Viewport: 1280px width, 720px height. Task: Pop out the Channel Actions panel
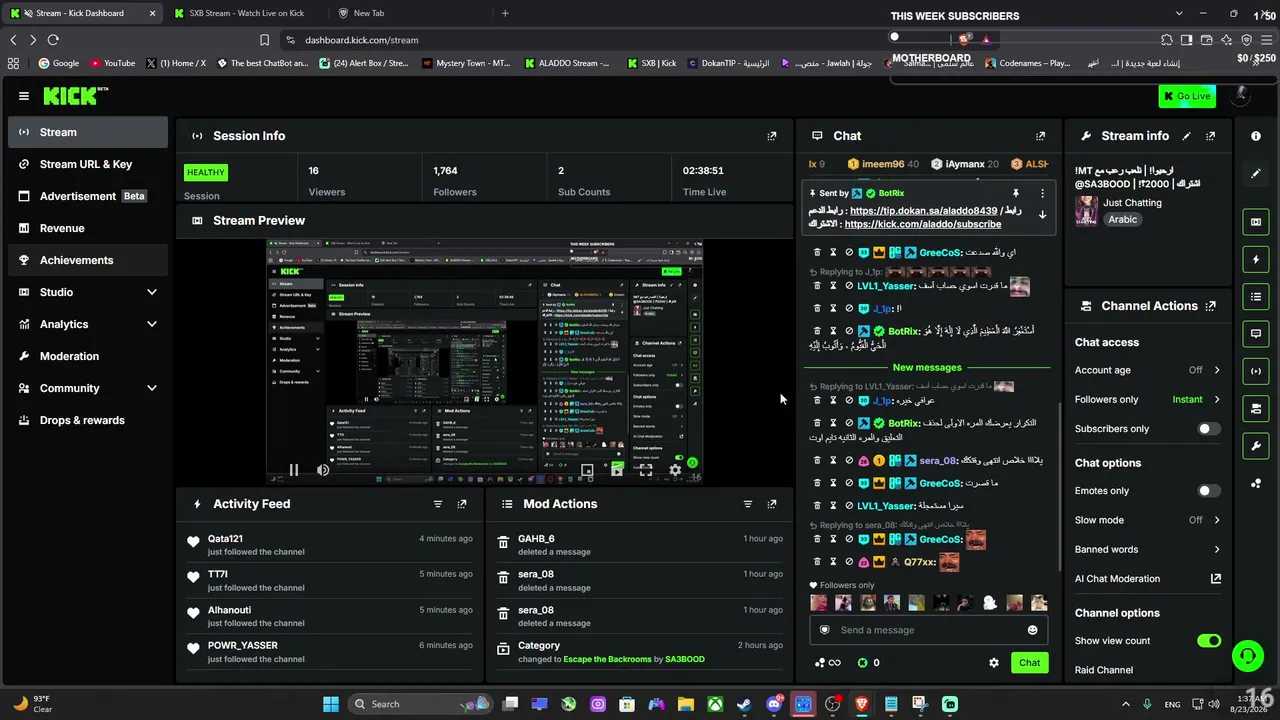[1211, 306]
